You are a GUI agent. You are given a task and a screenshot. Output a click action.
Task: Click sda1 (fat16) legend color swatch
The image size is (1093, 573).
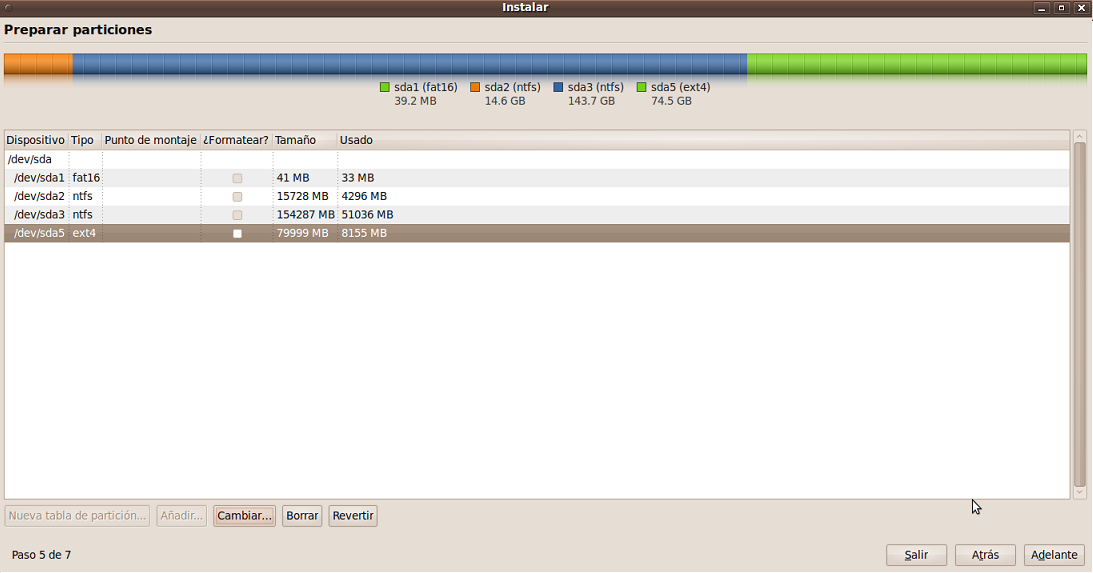(x=385, y=87)
